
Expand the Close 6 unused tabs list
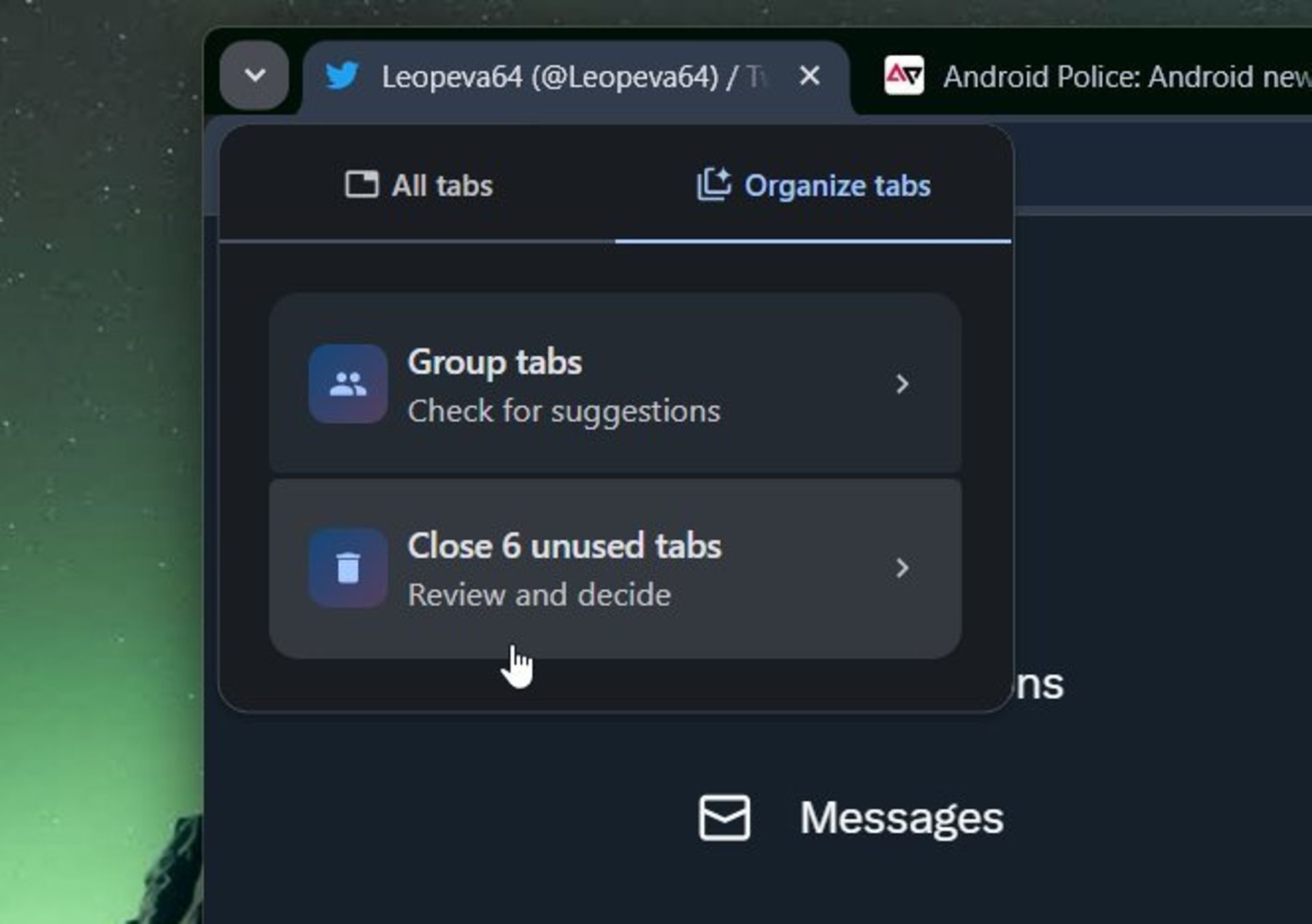click(x=902, y=568)
